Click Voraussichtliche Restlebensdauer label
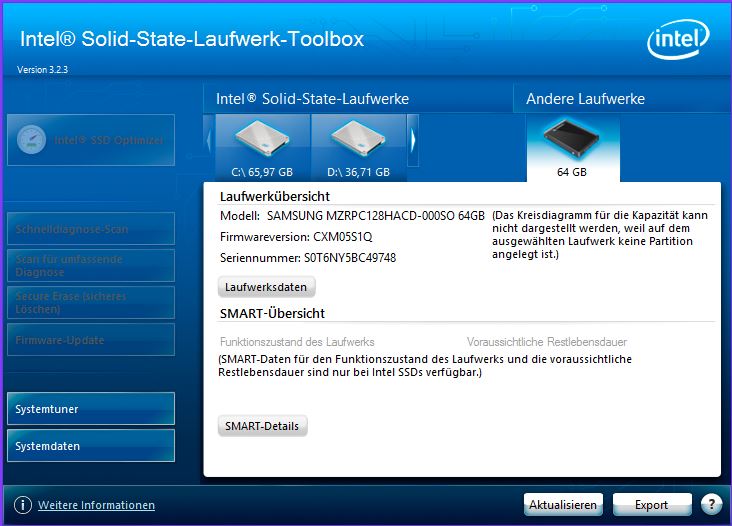 [x=547, y=342]
